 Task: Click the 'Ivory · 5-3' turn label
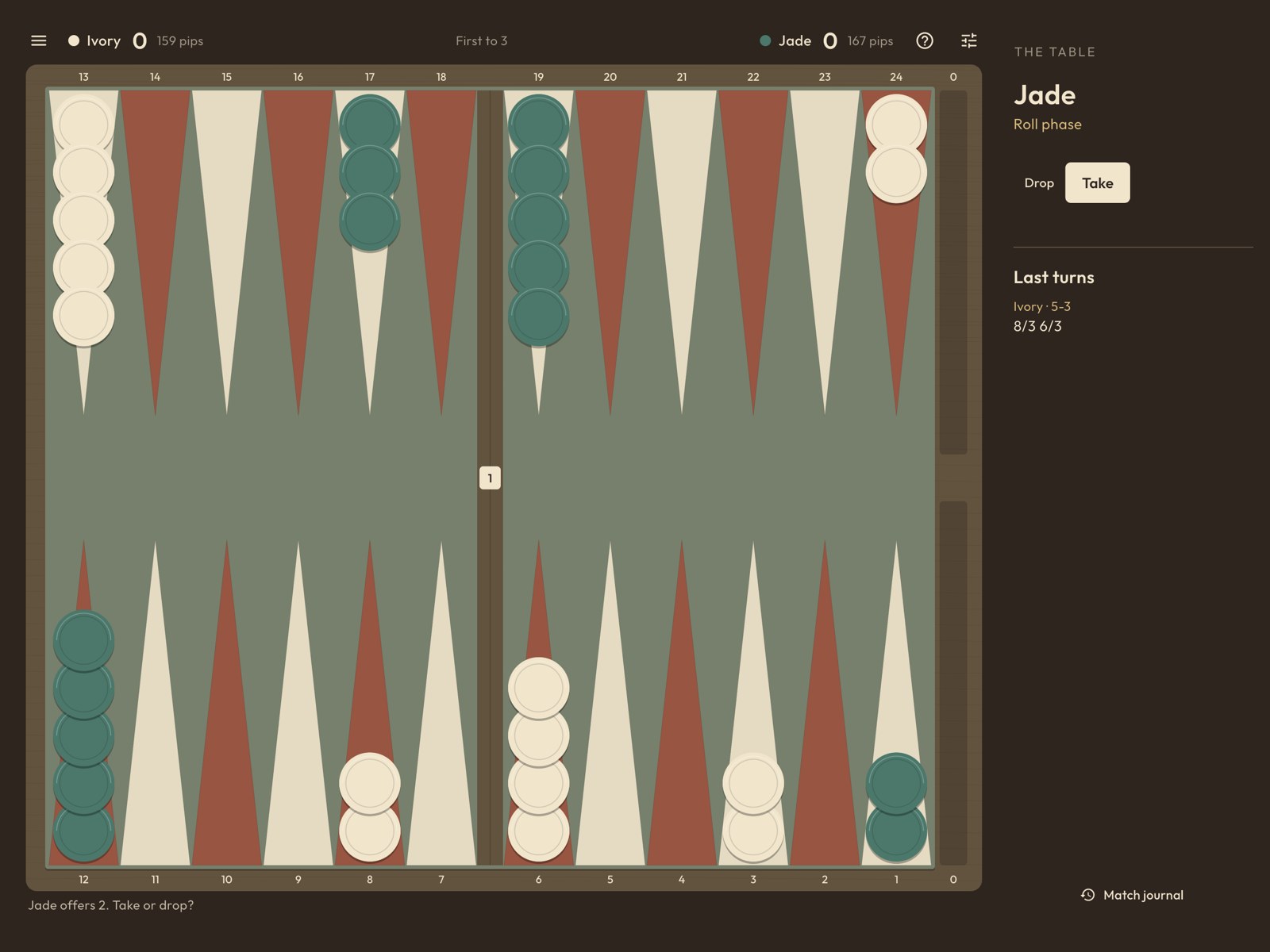click(x=1042, y=306)
